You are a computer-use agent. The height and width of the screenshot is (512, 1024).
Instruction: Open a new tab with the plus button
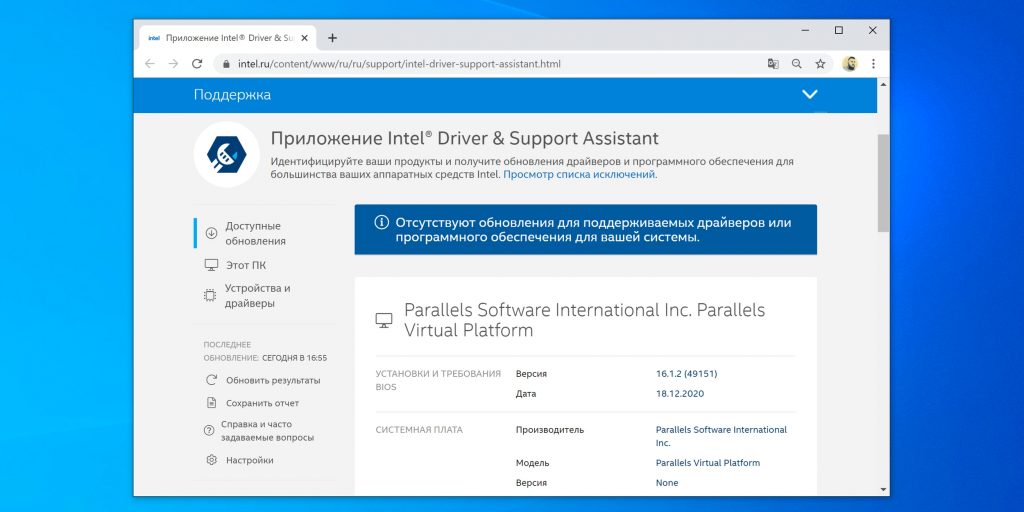tap(332, 38)
